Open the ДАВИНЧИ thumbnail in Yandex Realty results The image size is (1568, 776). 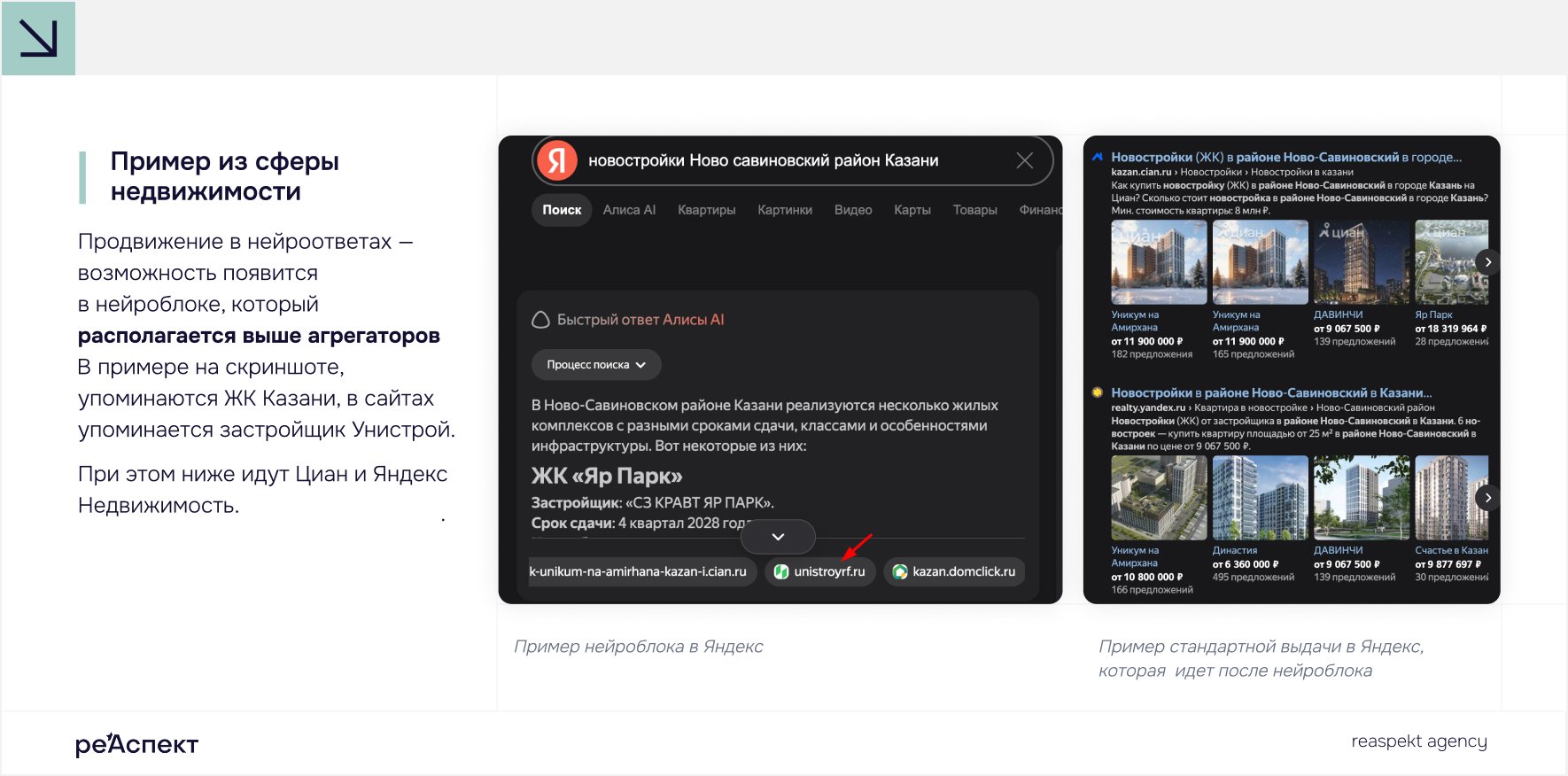click(1362, 498)
